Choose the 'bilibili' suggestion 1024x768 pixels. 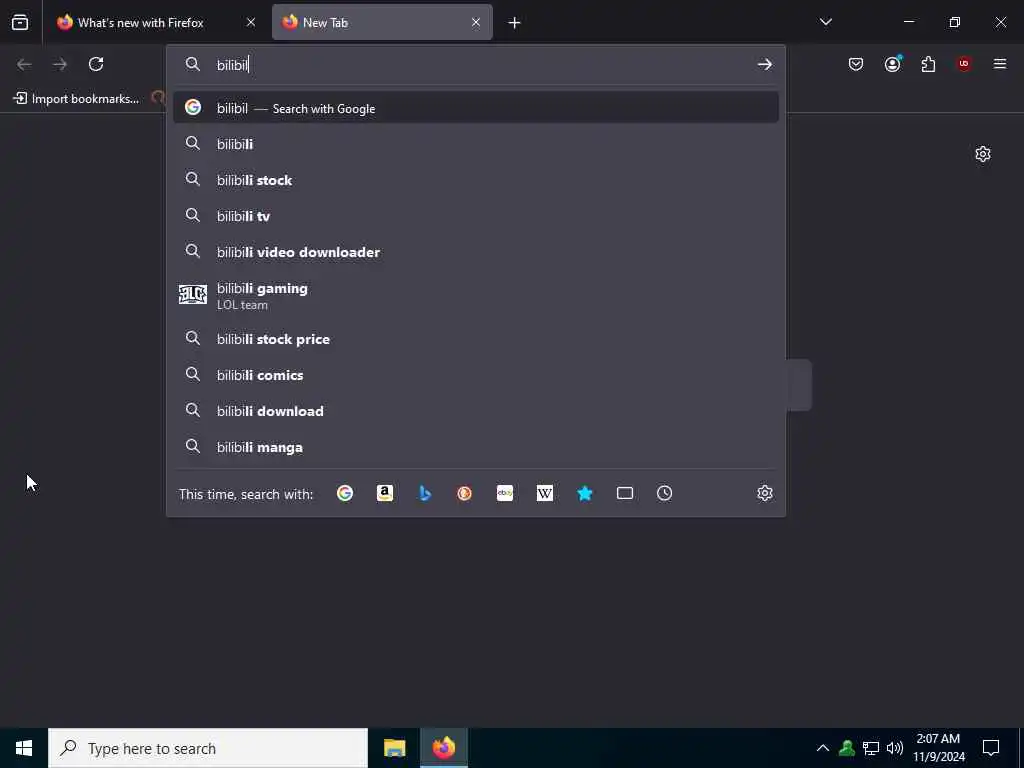pyautogui.click(x=475, y=144)
